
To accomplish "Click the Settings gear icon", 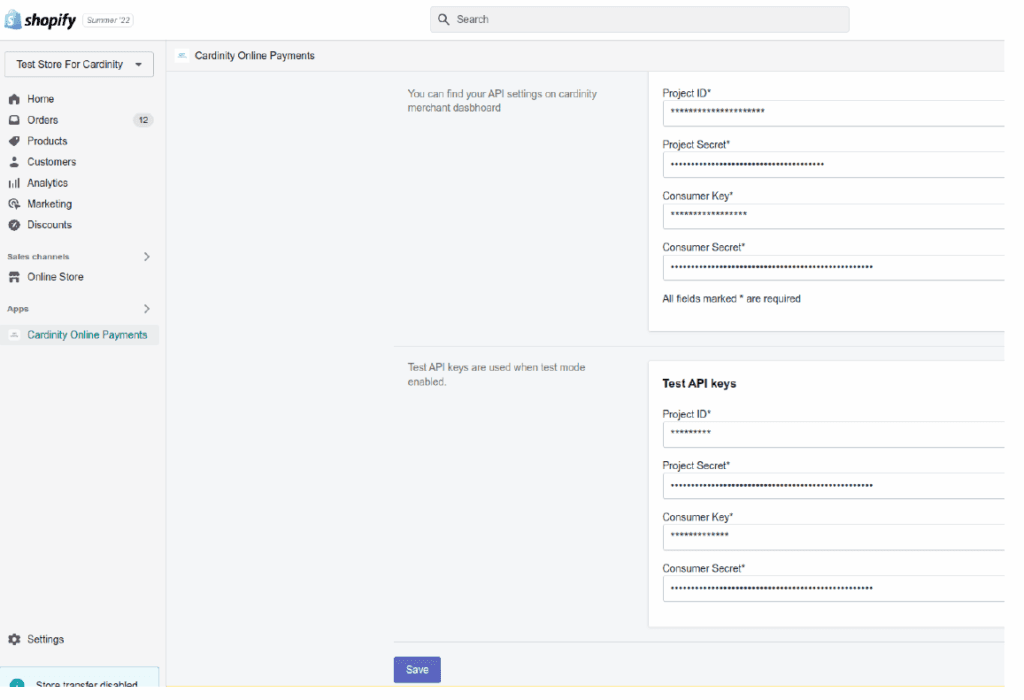I will pyautogui.click(x=14, y=639).
